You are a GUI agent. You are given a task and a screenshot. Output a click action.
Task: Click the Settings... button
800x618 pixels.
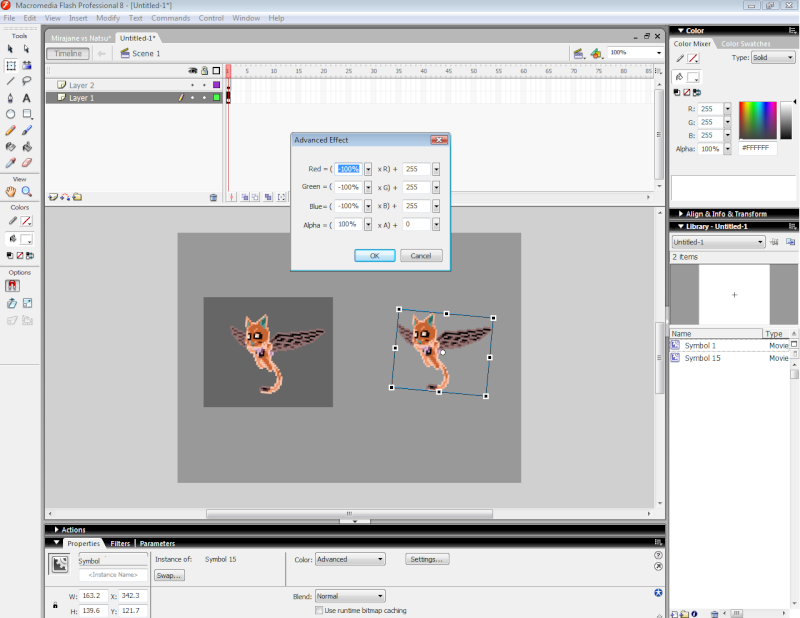(x=427, y=559)
